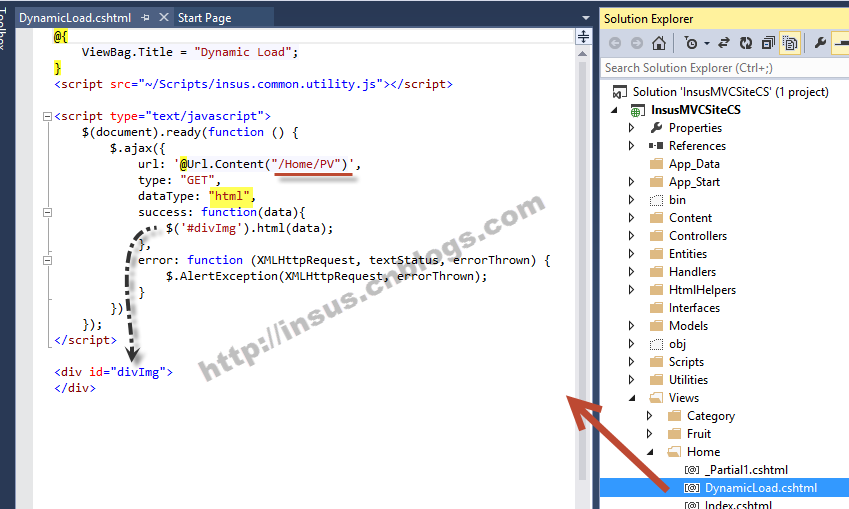
Task: Select _Partial1.cshtml file label
Action: point(747,469)
